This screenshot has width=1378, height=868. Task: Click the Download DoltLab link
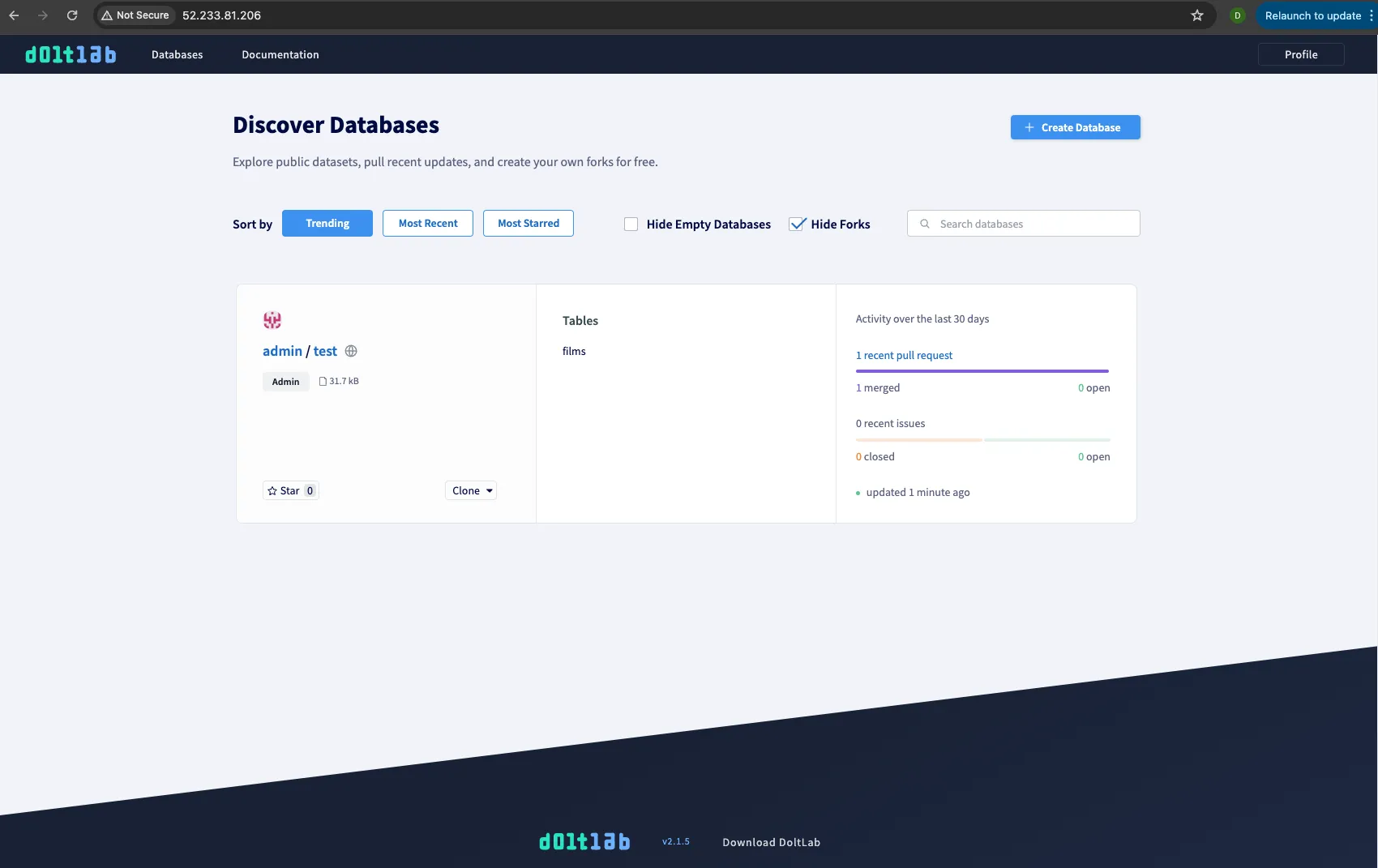point(771,842)
